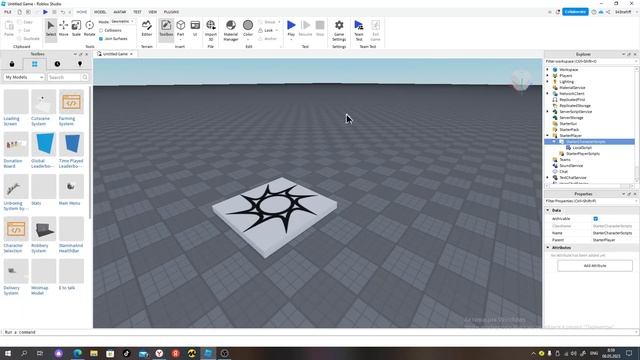Collapse the StarterPlayer node
640x360 pixels.
click(x=548, y=136)
